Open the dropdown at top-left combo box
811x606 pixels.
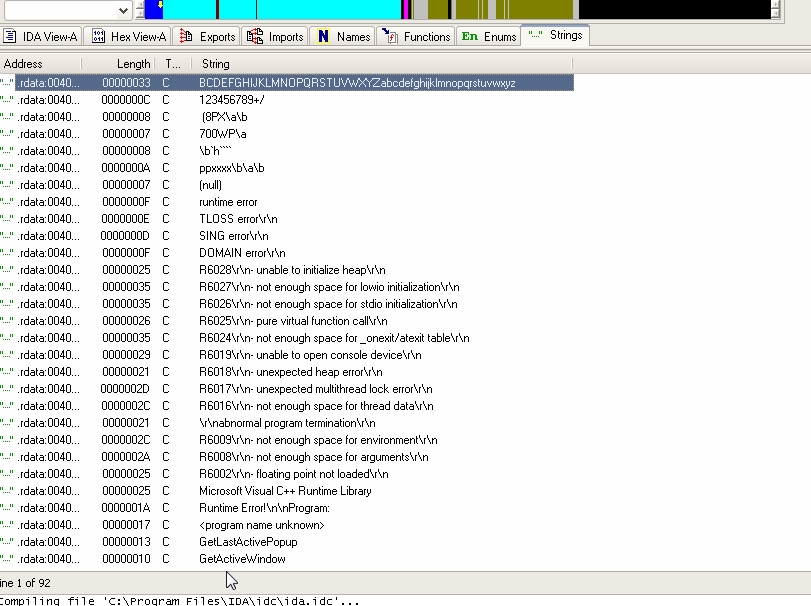[123, 10]
